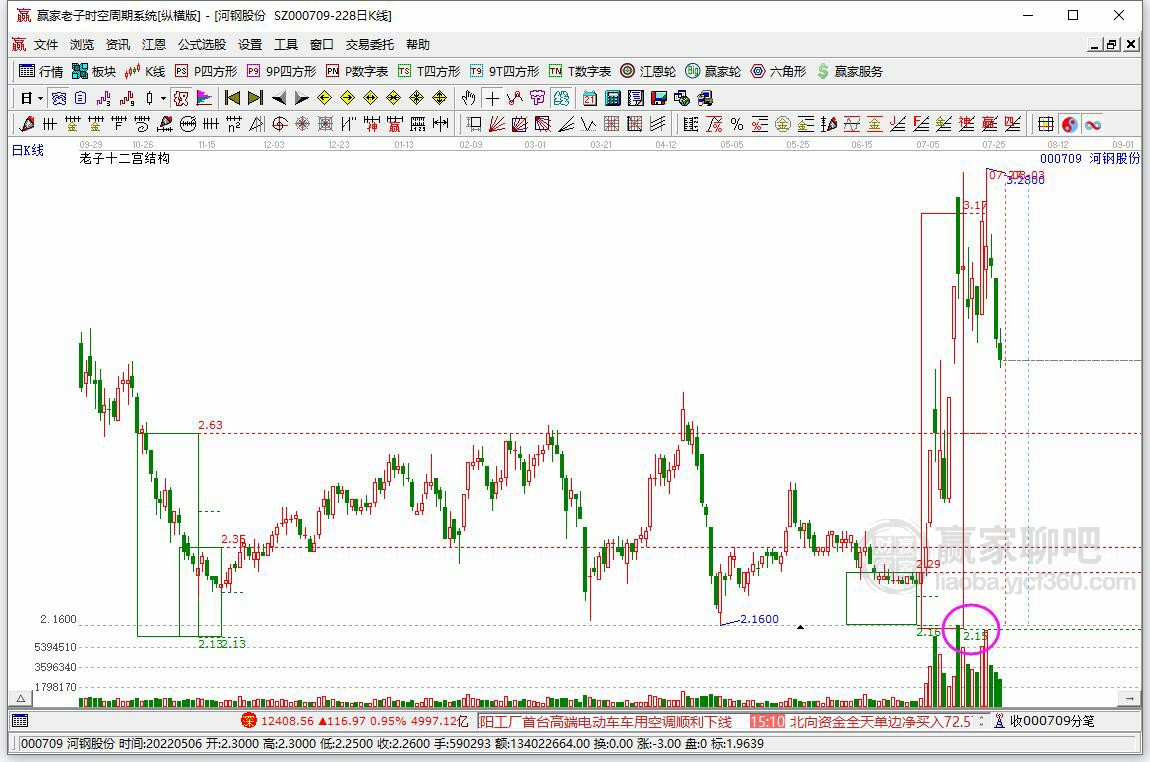Toggle the yin-yang taiji icon
The width and height of the screenshot is (1150, 762).
coord(1069,124)
